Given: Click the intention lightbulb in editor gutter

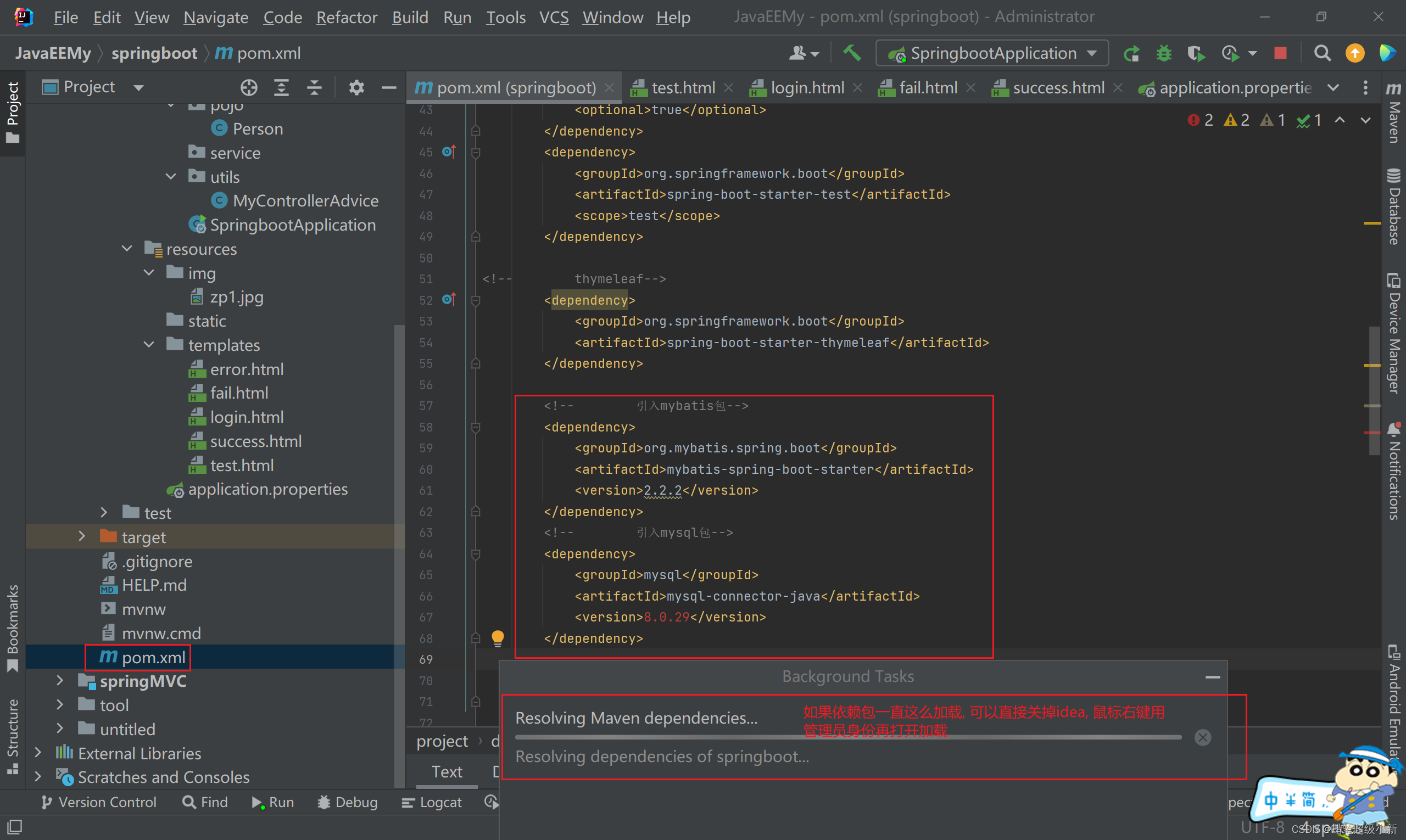Looking at the screenshot, I should [497, 638].
